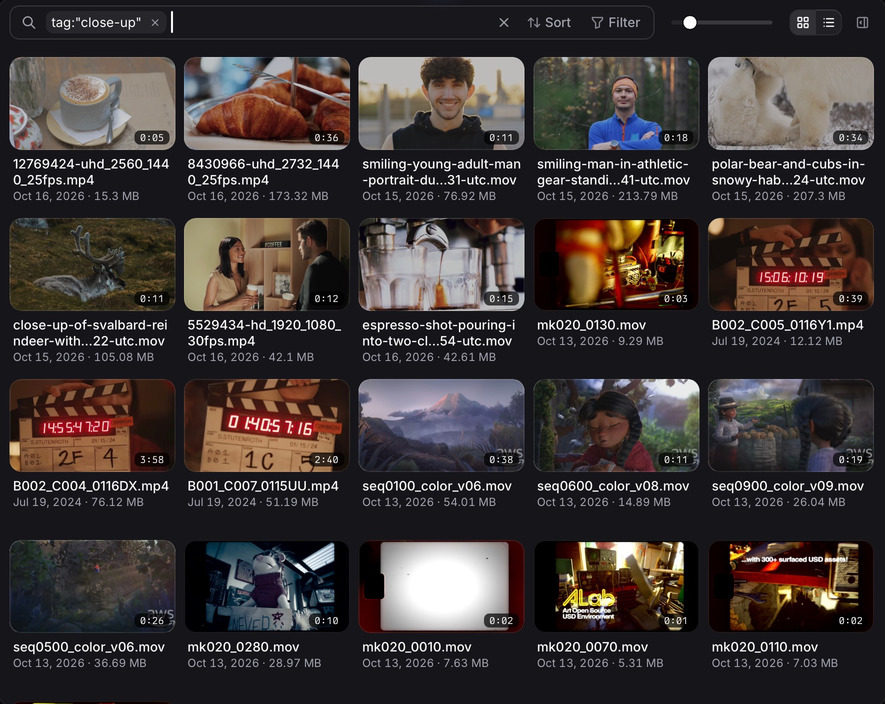Open the coffee cup thumbnail 12769424-uhd
Viewport: 885px width, 704px height.
click(x=93, y=103)
